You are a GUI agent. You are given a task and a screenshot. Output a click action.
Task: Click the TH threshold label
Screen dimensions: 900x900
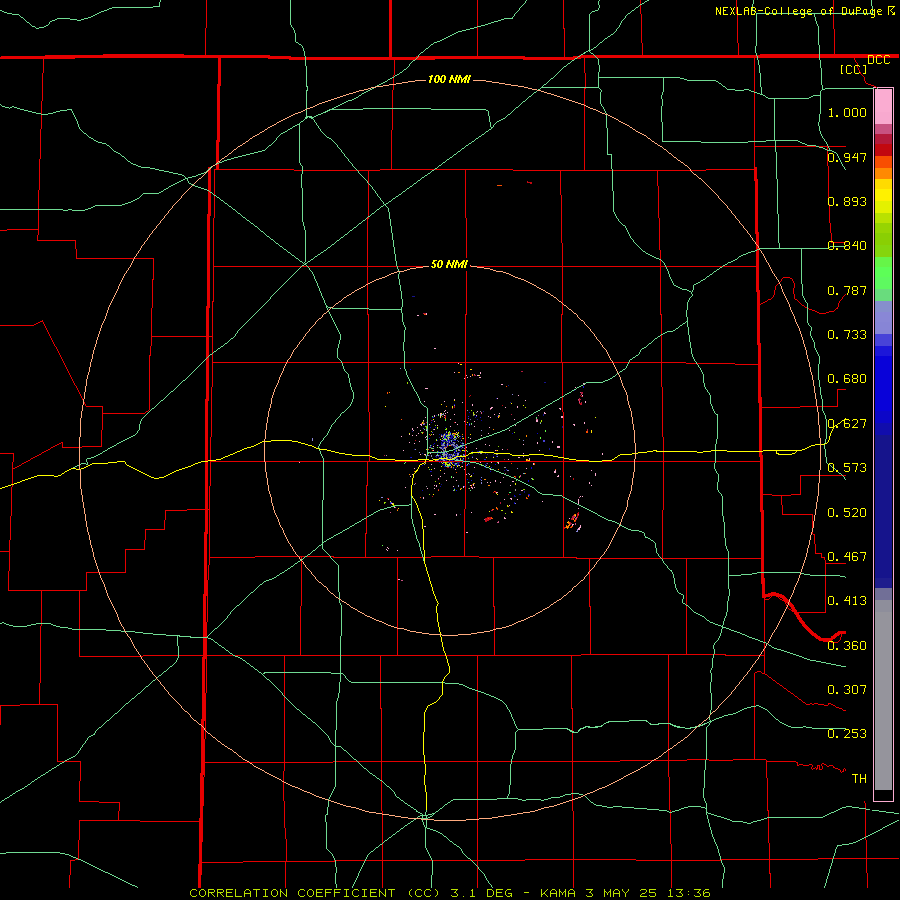[859, 779]
